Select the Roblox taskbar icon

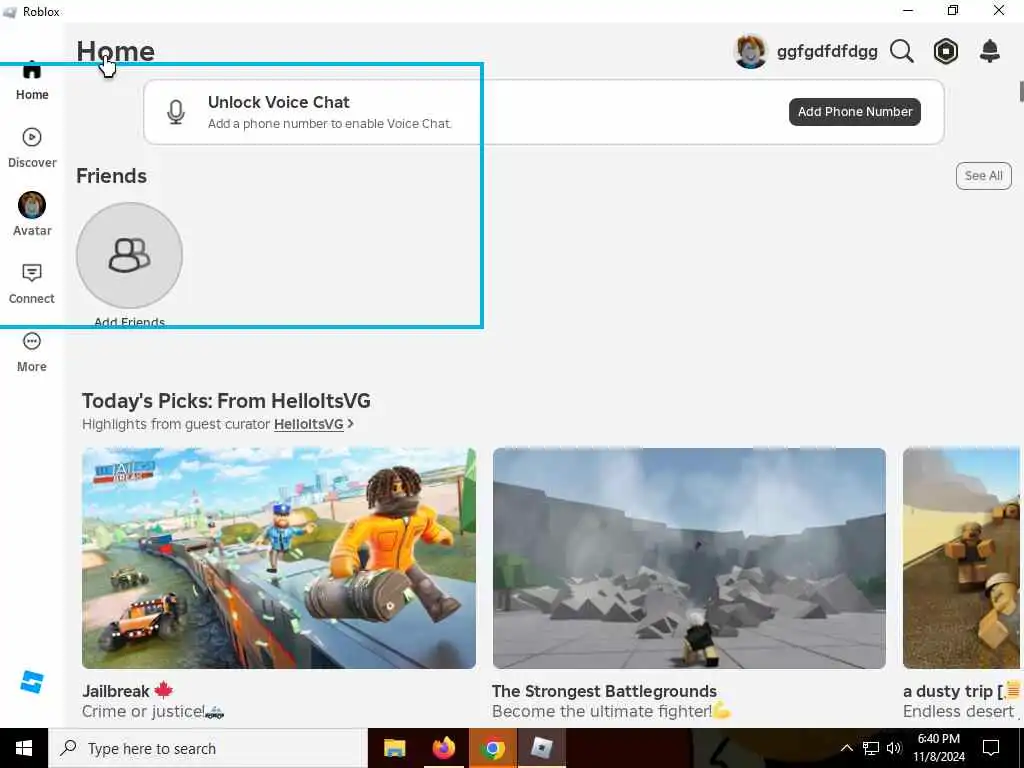[541, 748]
